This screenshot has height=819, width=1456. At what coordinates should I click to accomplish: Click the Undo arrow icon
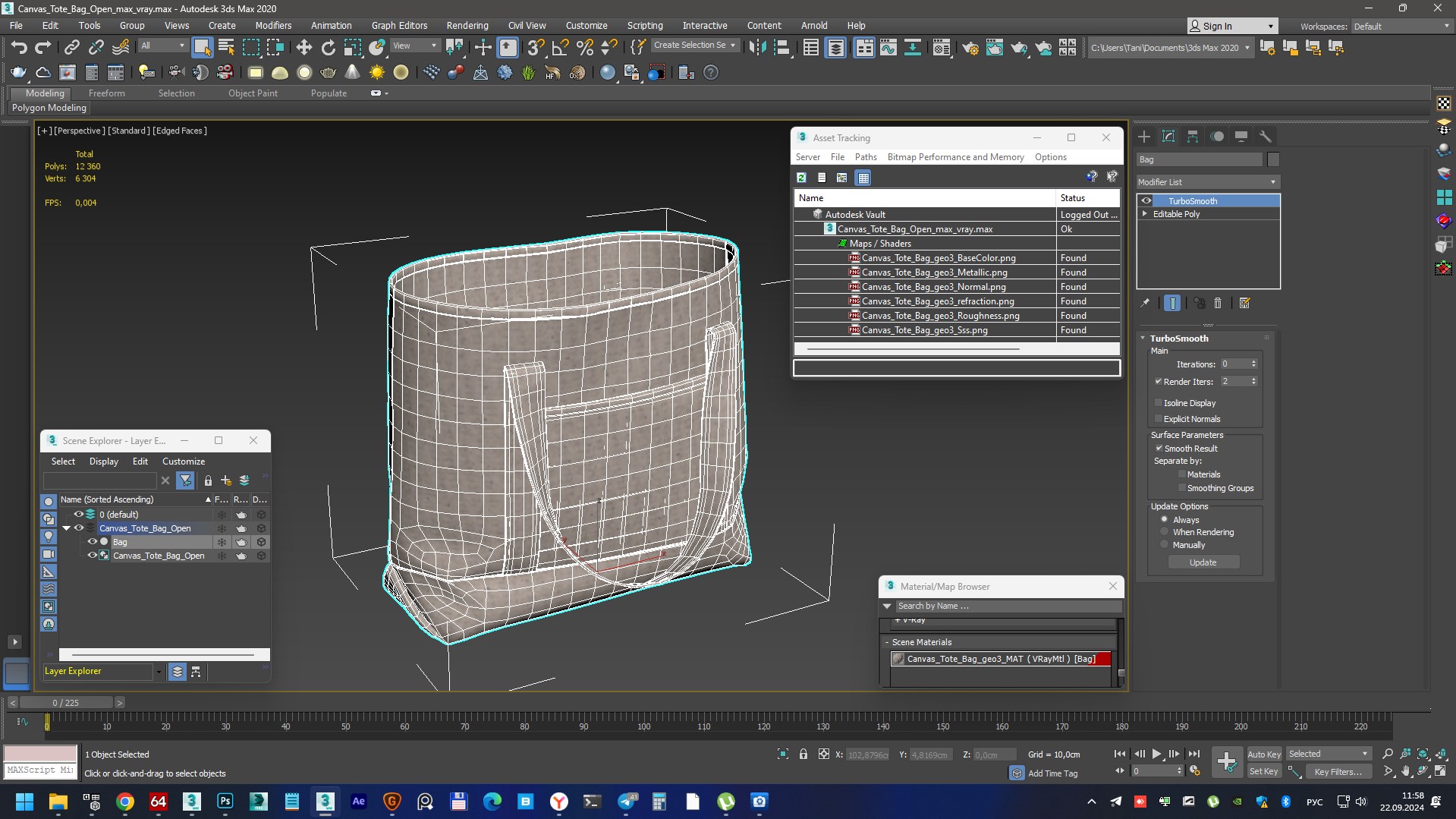pos(19,48)
